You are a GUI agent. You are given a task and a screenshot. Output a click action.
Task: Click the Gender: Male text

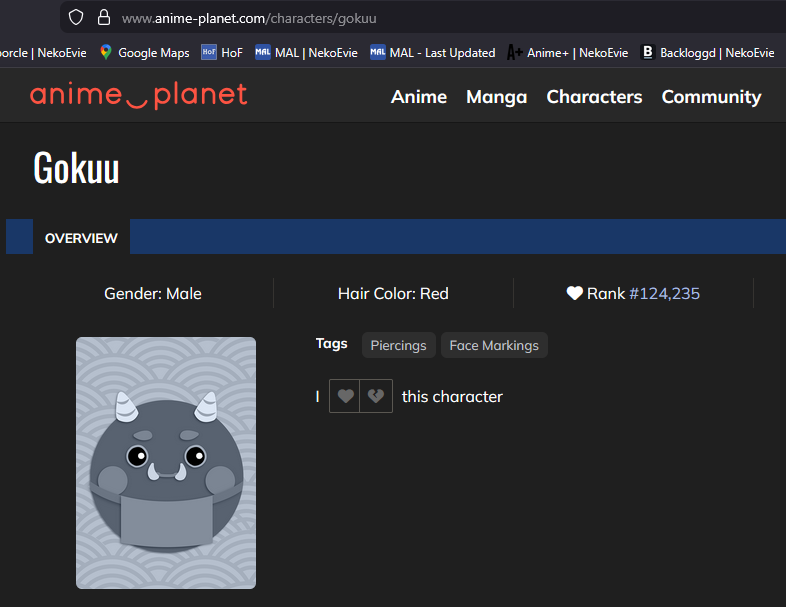[x=153, y=293]
